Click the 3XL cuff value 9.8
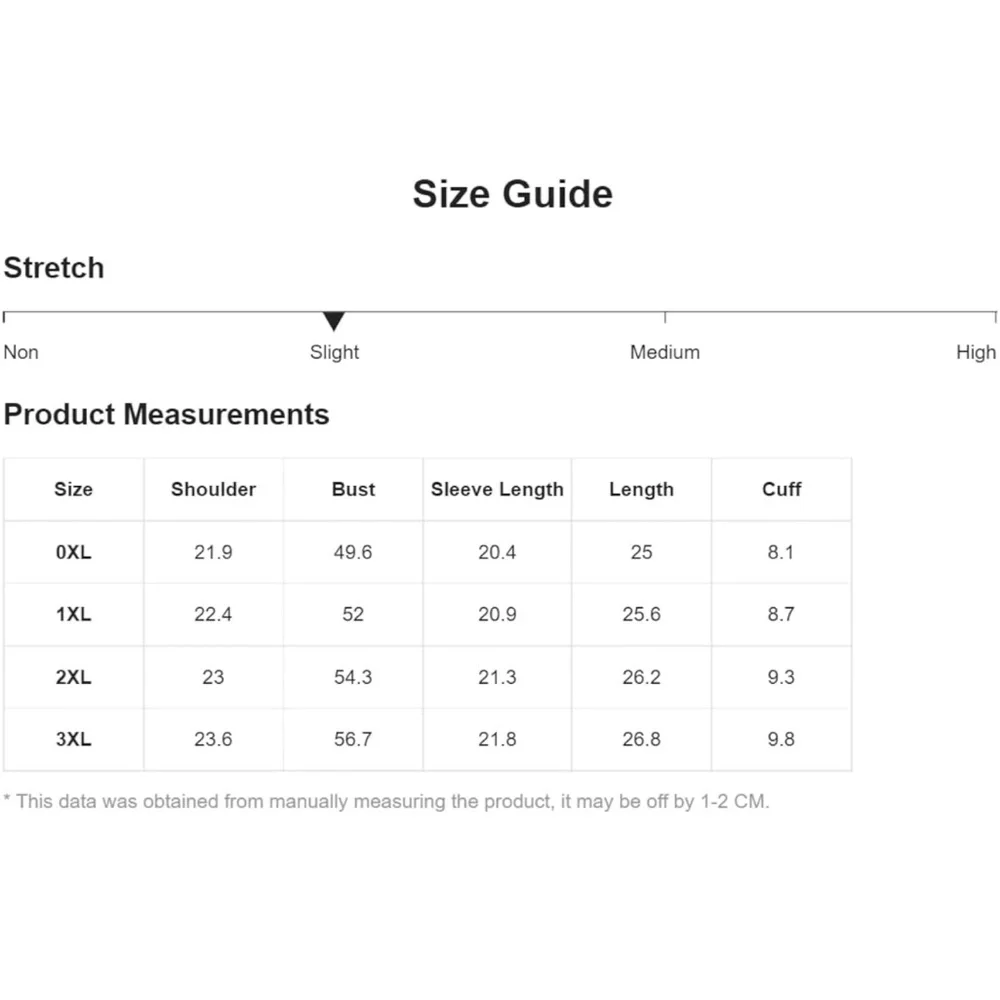 click(x=781, y=739)
